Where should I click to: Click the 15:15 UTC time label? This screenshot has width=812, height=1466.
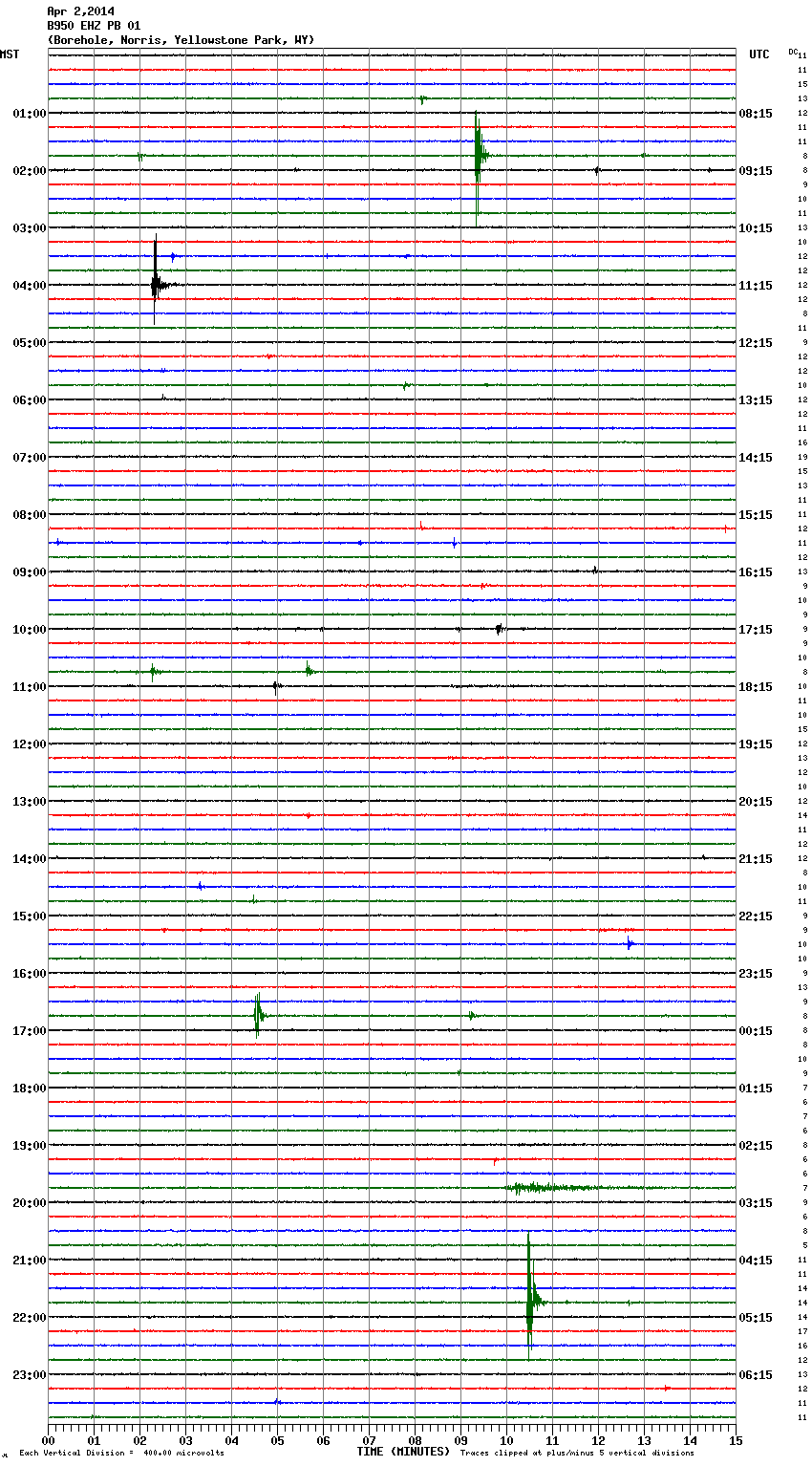756,515
